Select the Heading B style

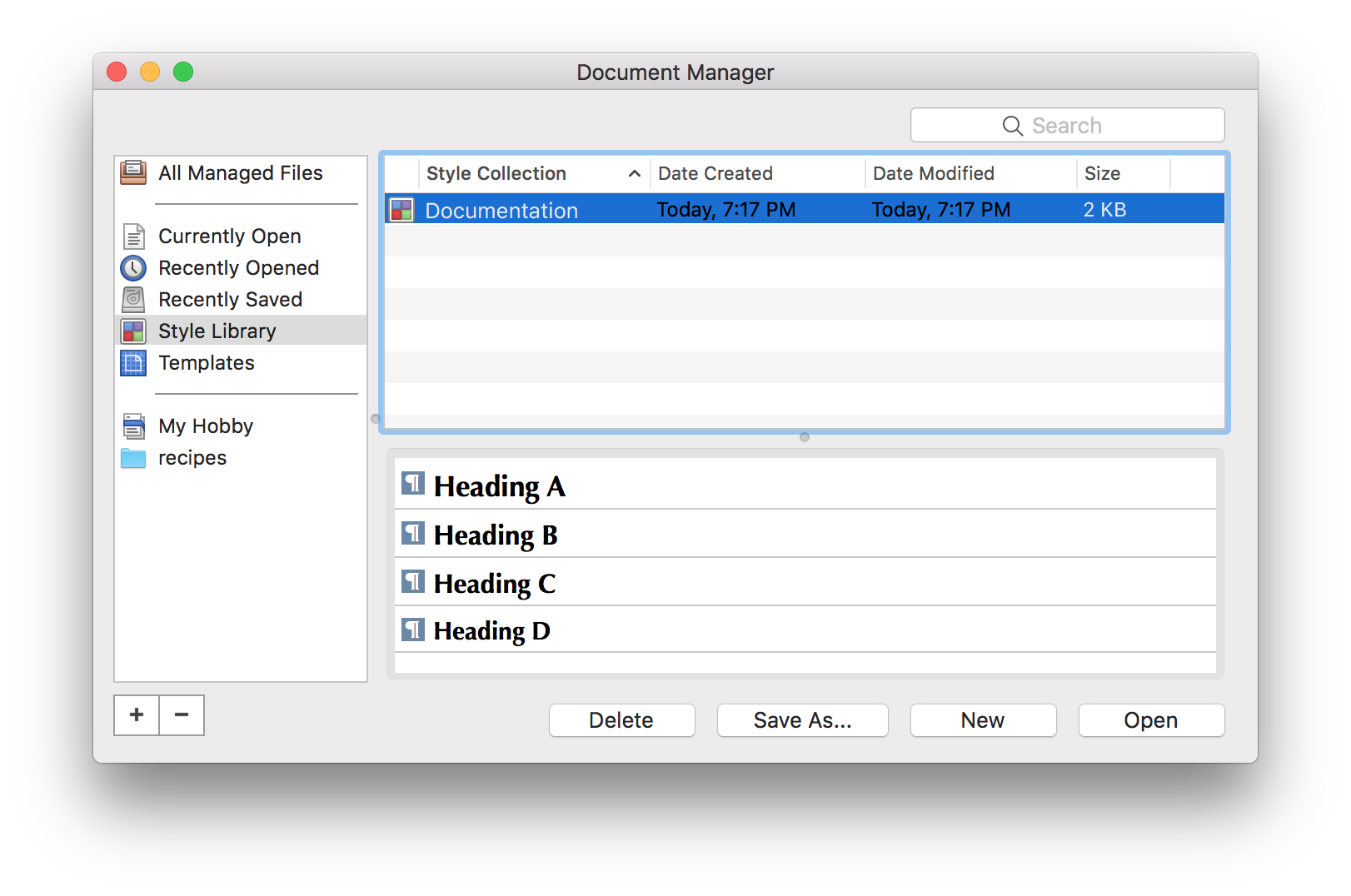(805, 534)
